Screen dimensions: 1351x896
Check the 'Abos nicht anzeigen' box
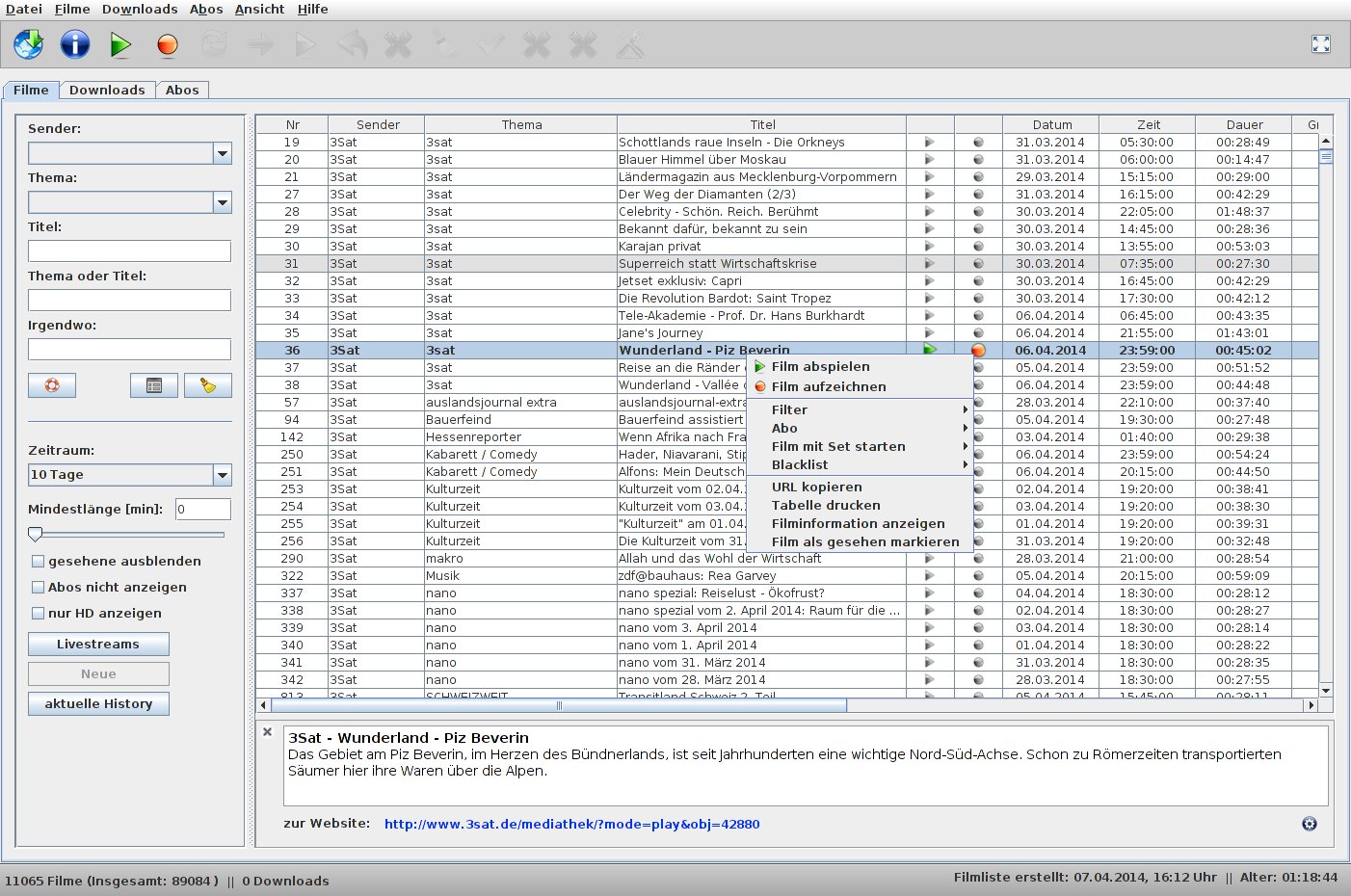coord(39,588)
